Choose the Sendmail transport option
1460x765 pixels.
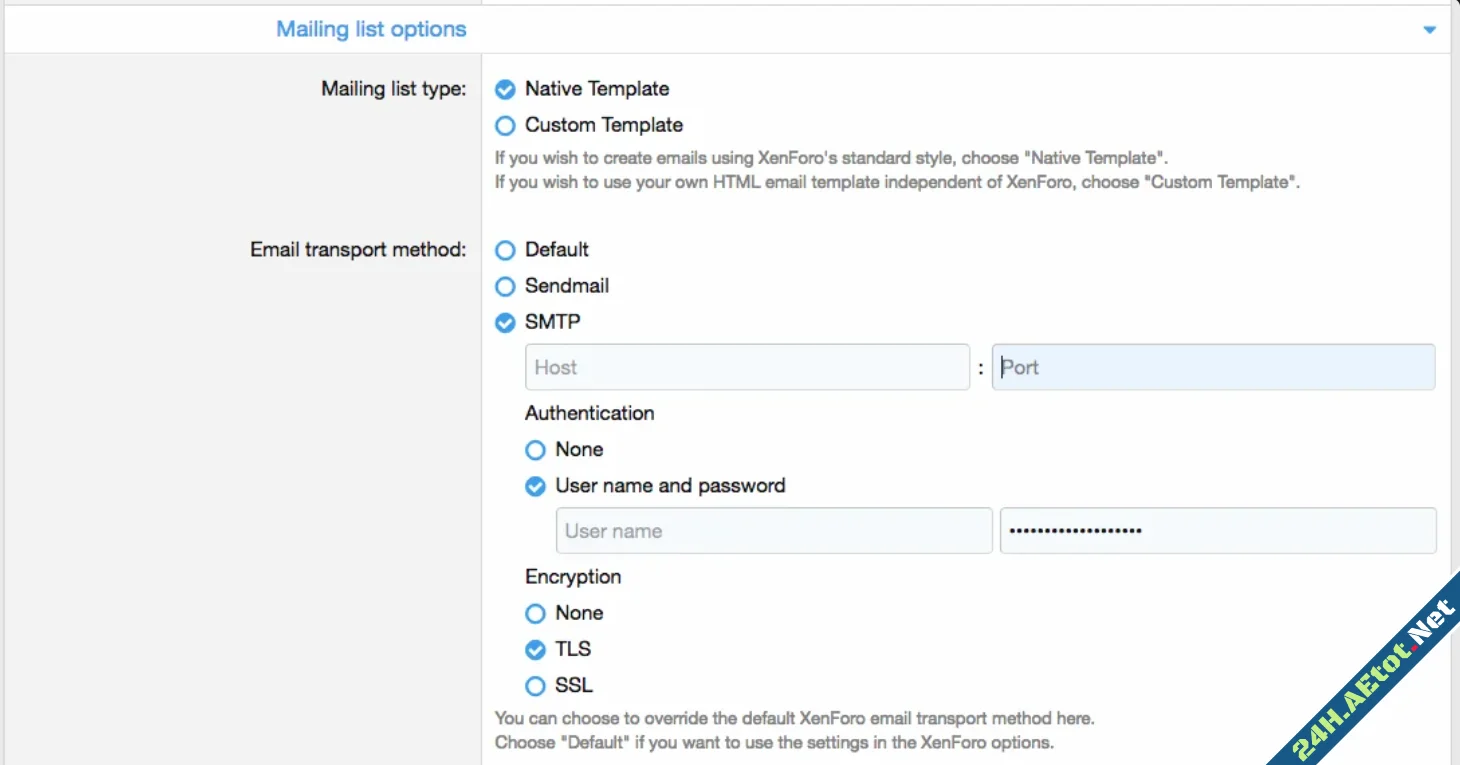click(506, 286)
